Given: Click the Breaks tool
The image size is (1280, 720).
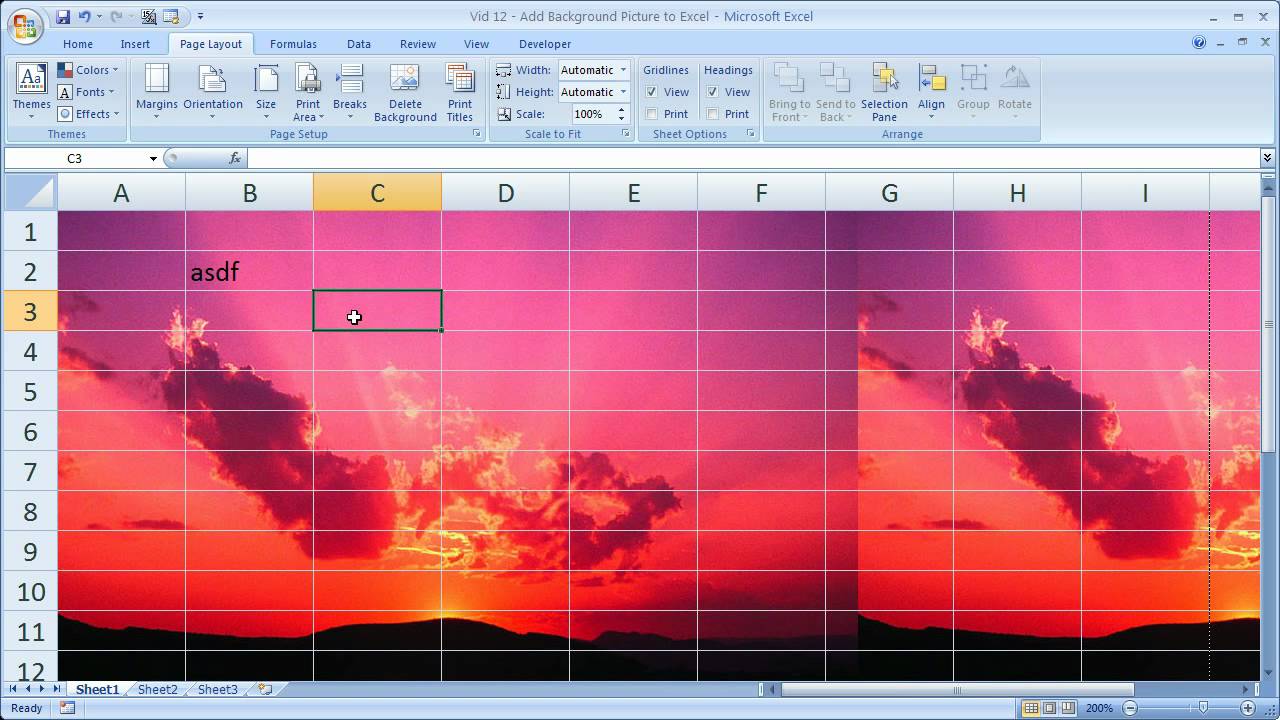Looking at the screenshot, I should click(349, 91).
